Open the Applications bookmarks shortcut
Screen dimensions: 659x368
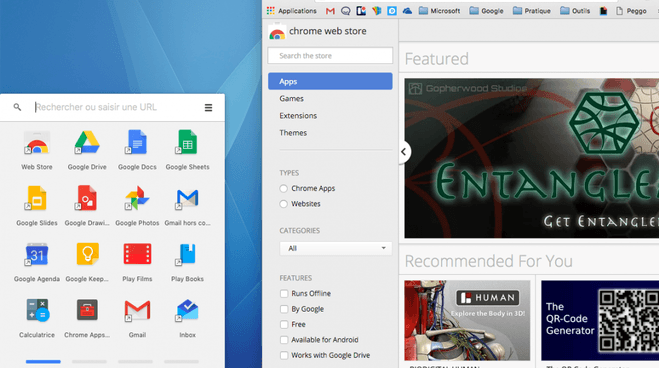click(x=292, y=11)
